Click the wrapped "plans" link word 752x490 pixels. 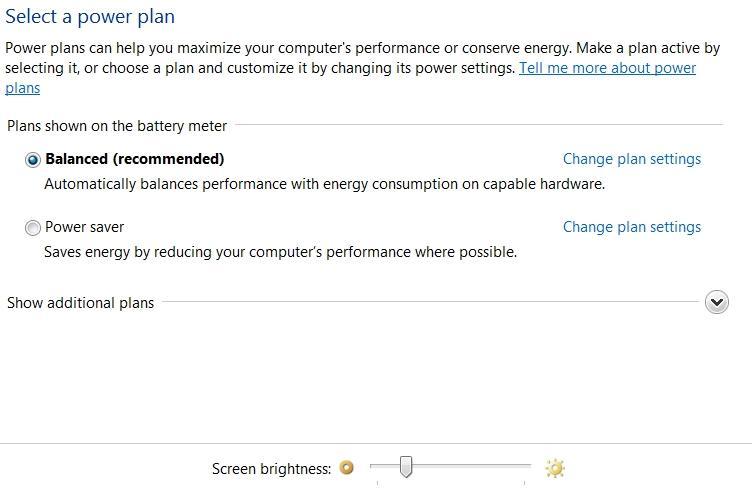(23, 88)
